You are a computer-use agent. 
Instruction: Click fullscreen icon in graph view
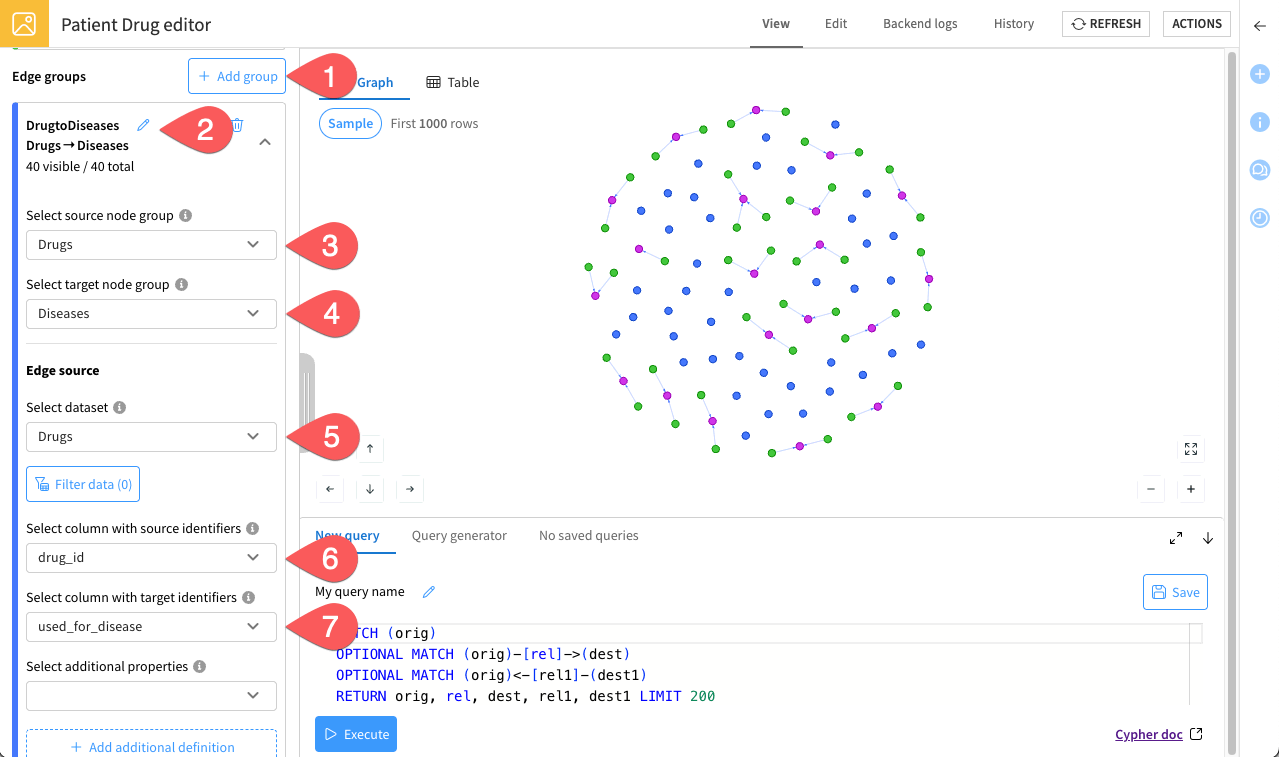point(1190,449)
